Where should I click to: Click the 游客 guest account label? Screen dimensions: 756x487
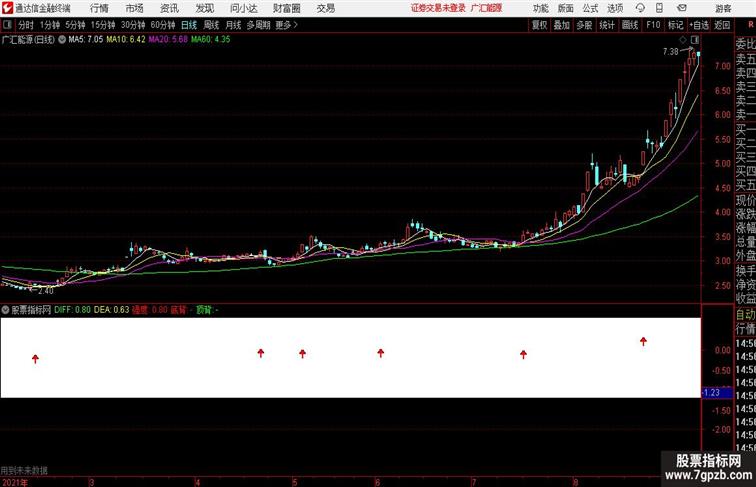[723, 9]
